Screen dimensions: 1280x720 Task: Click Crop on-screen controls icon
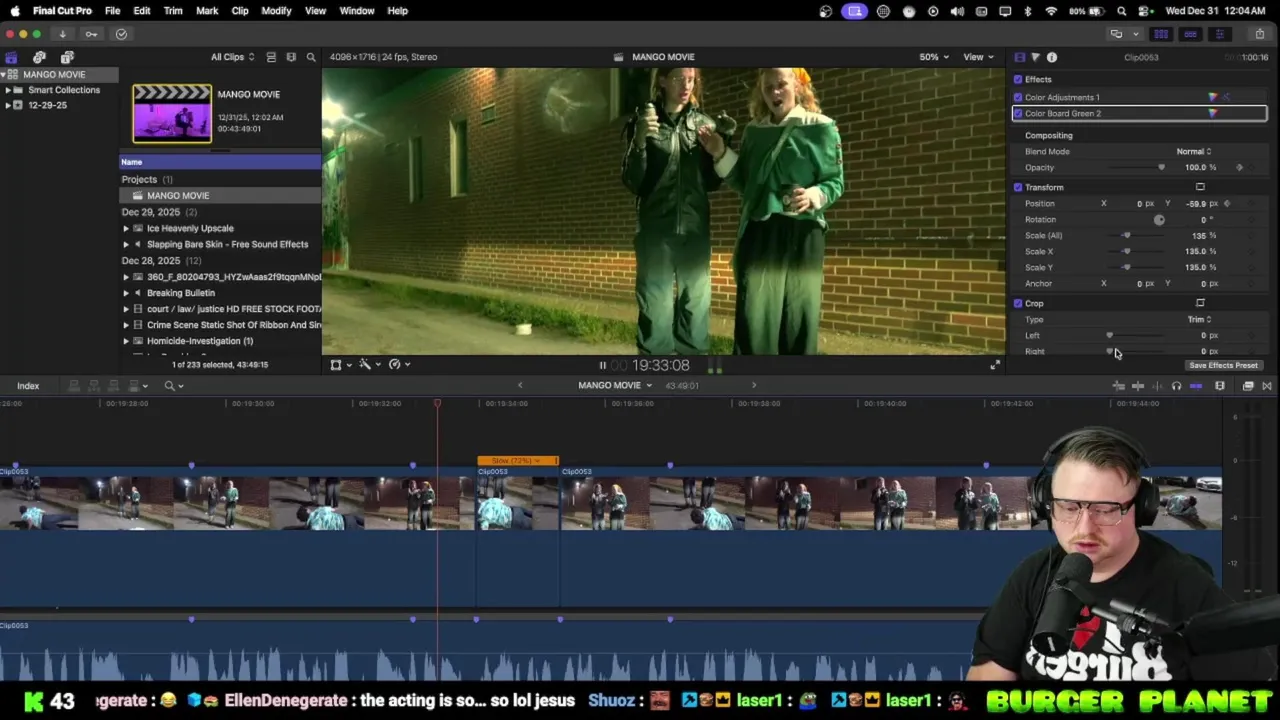coord(1200,303)
